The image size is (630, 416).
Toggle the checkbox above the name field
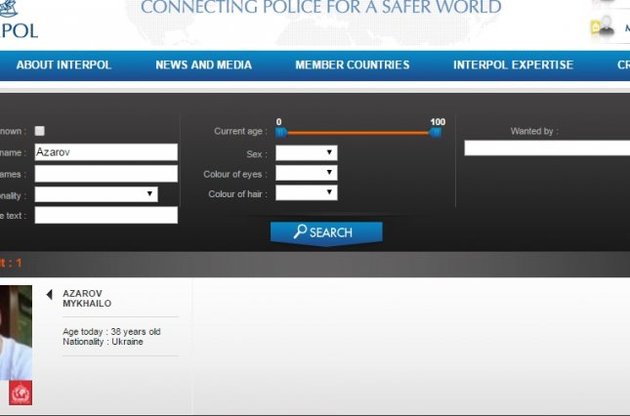tap(40, 131)
